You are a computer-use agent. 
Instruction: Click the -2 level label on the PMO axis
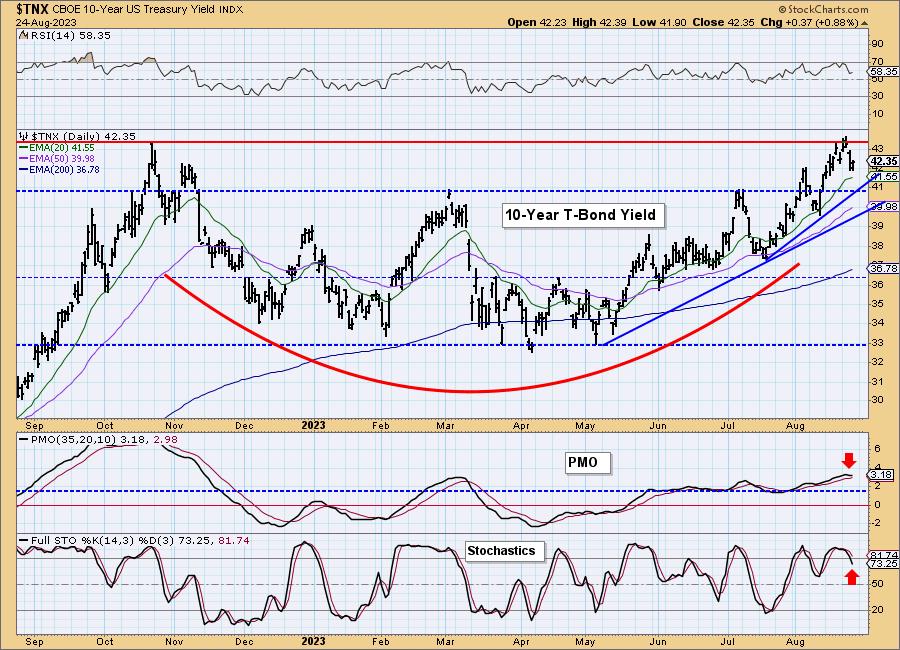[x=876, y=523]
